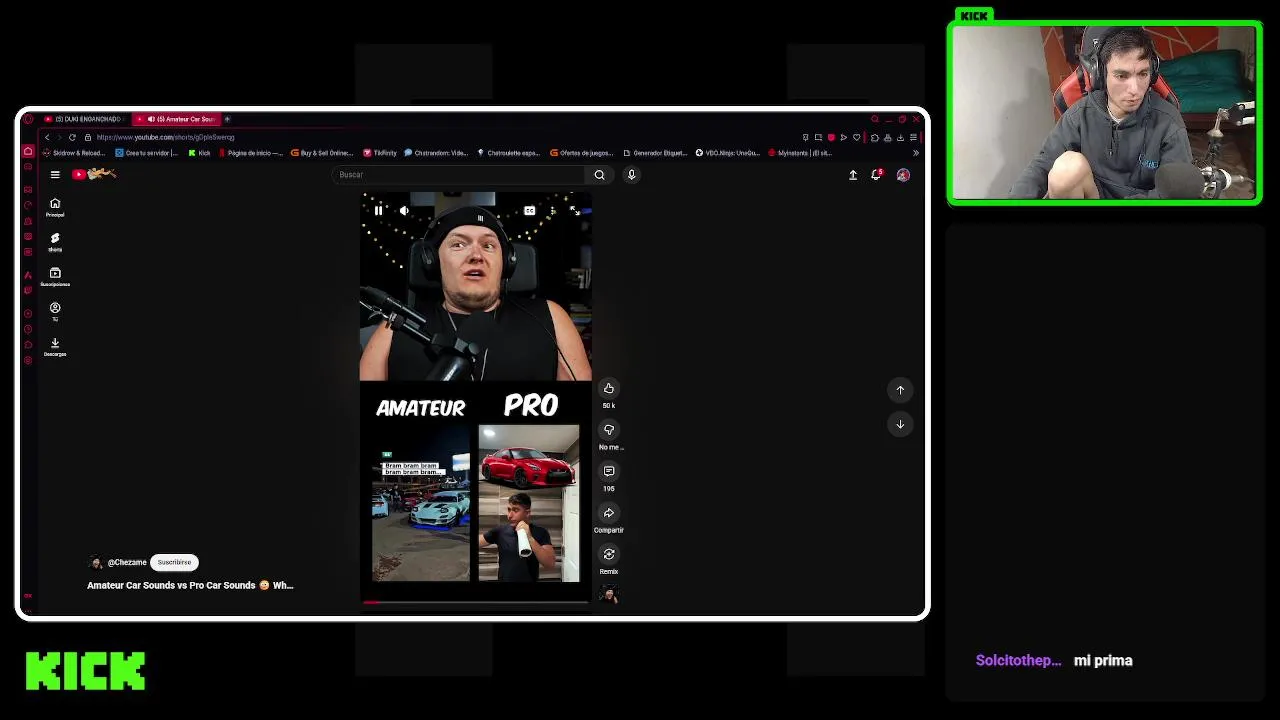Open the Short's comments
The height and width of the screenshot is (720, 1280).
pyautogui.click(x=609, y=471)
